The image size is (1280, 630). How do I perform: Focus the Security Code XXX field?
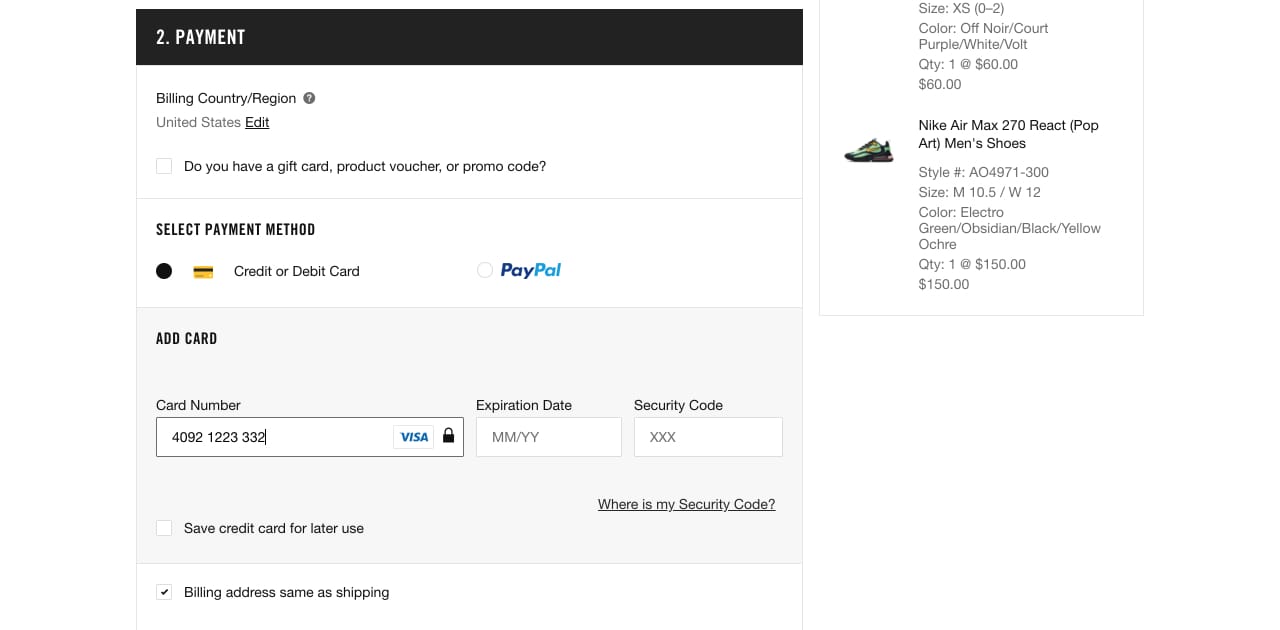(708, 437)
